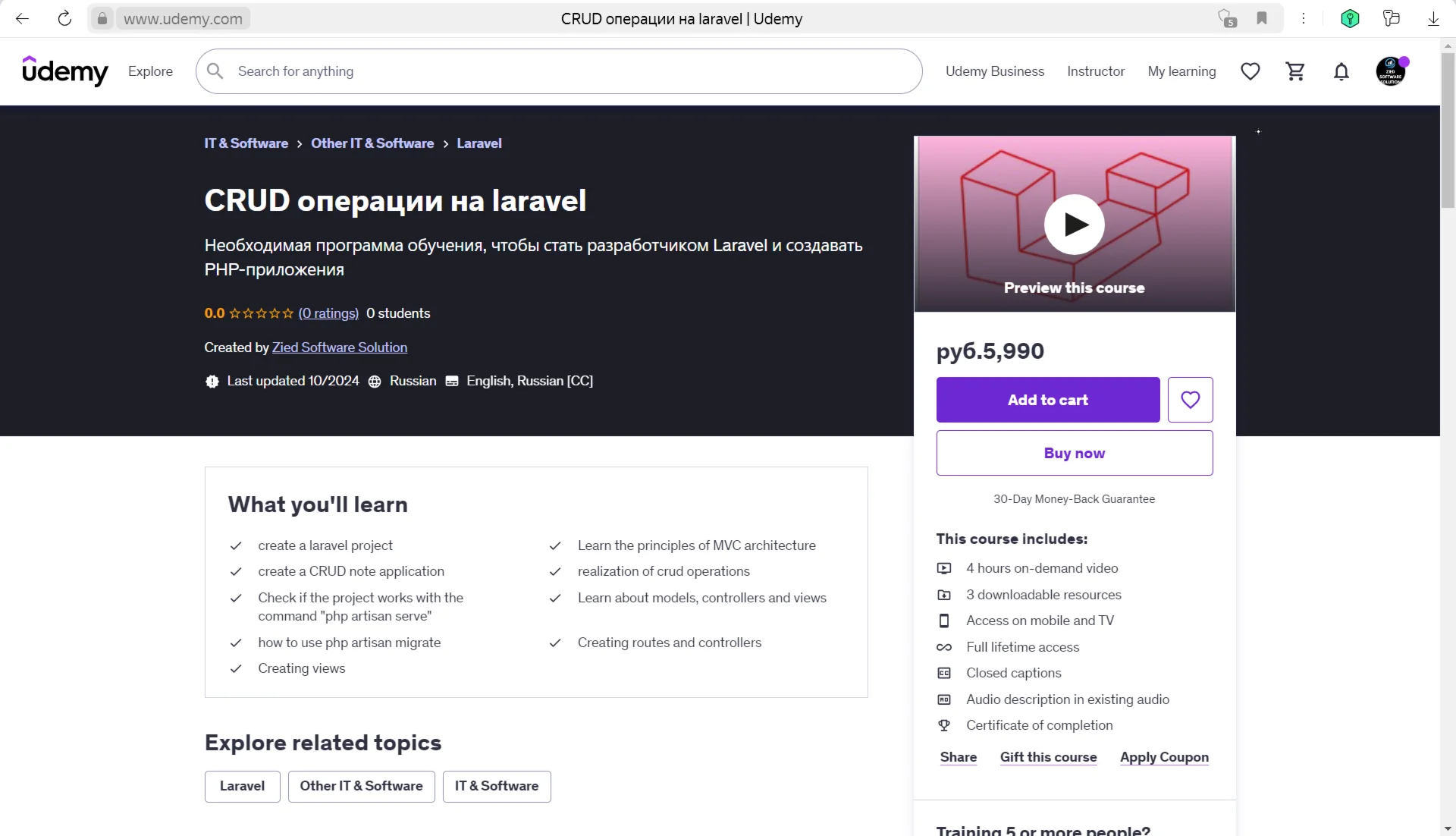
Task: Click the tracking-prevention shield icon showing 5
Action: click(x=1226, y=18)
